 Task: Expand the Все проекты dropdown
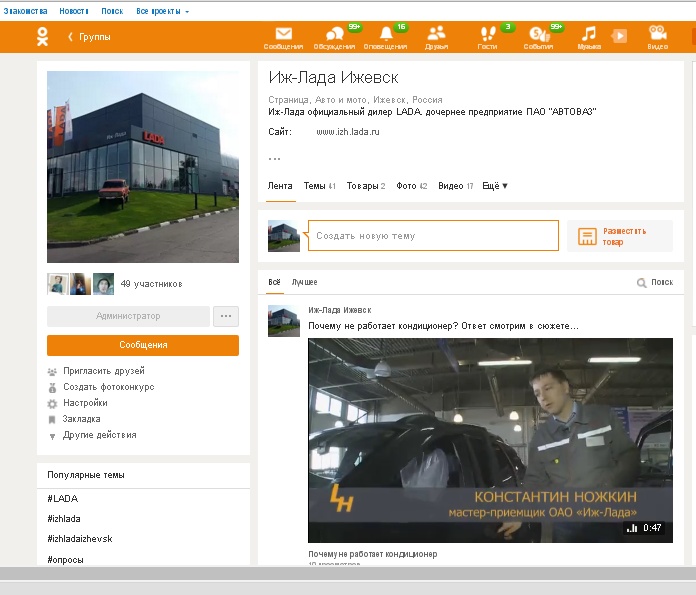click(x=162, y=11)
